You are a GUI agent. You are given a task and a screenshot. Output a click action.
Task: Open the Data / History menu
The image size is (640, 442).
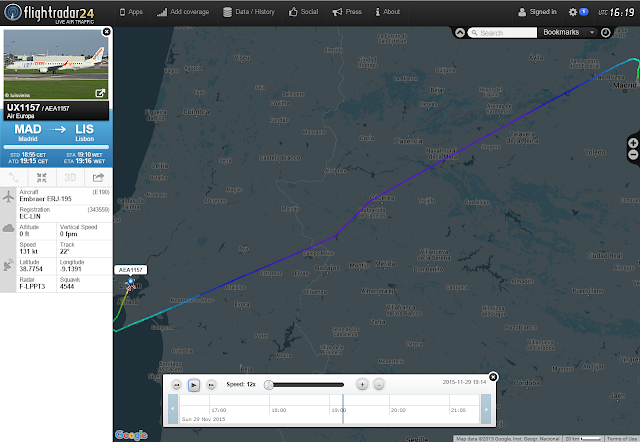click(x=249, y=12)
